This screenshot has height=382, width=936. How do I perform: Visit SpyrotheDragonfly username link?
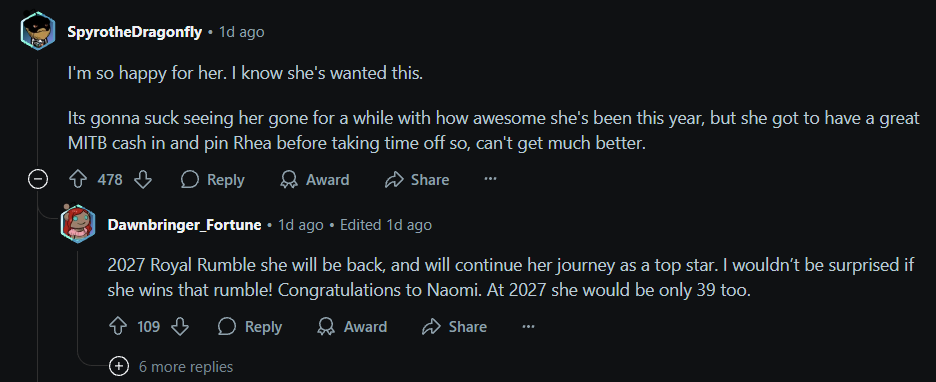click(x=135, y=32)
